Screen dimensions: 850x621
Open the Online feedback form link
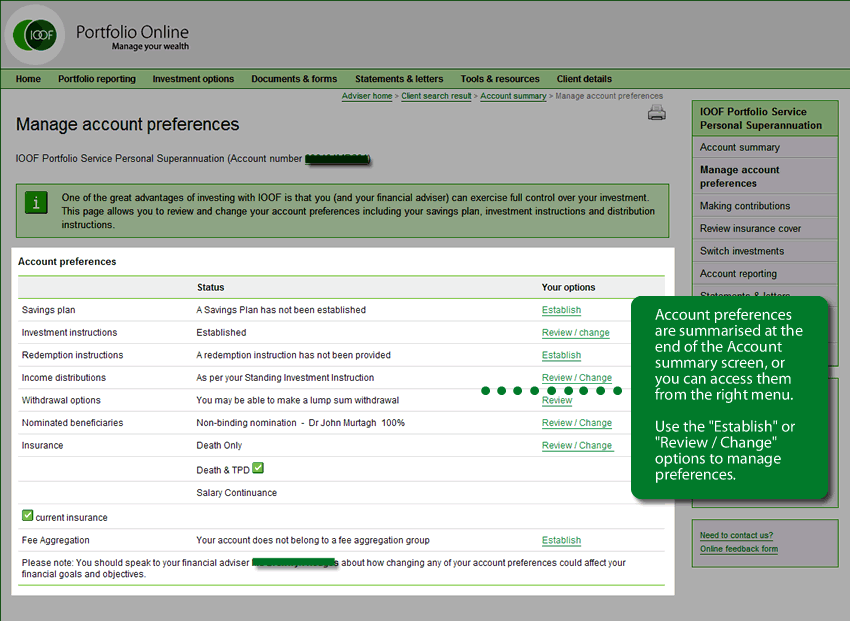[738, 549]
